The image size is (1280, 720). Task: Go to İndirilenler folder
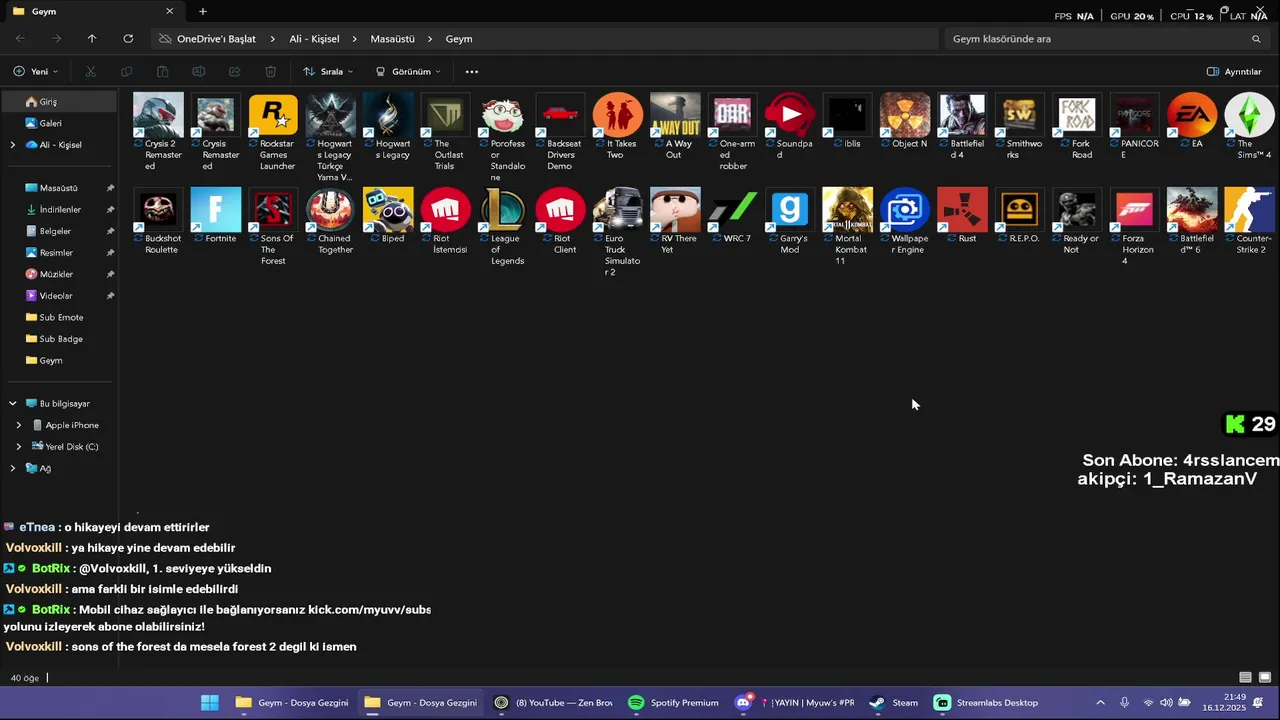60,210
